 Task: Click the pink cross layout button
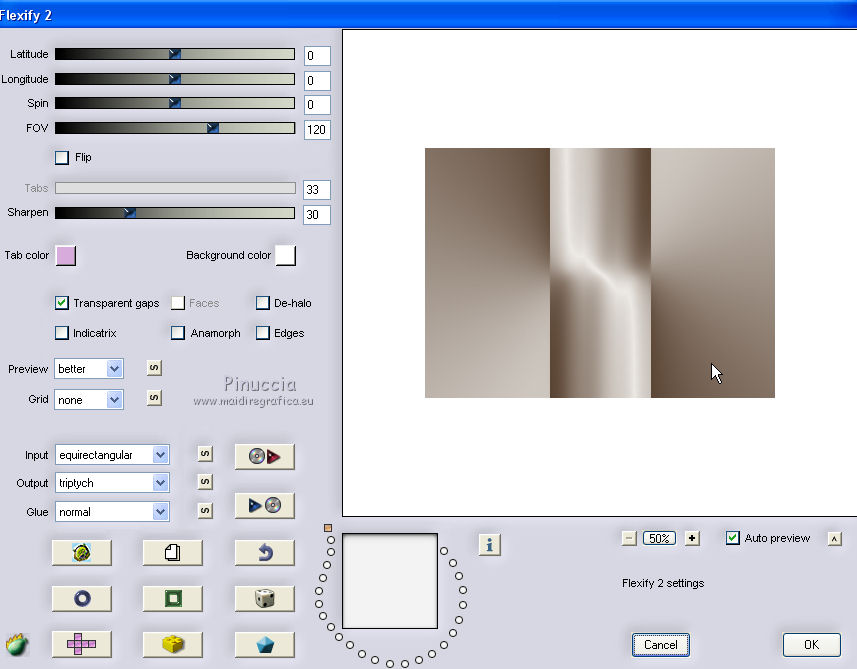tap(81, 644)
